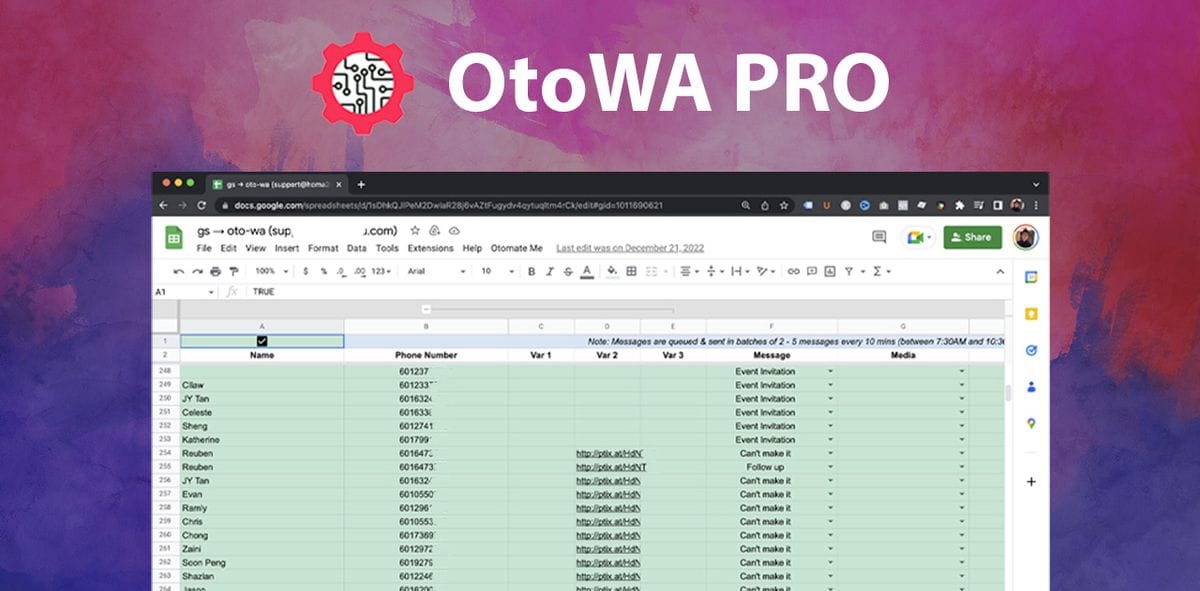Reload the browser page
Screen dimensions: 1200x591
pos(201,205)
